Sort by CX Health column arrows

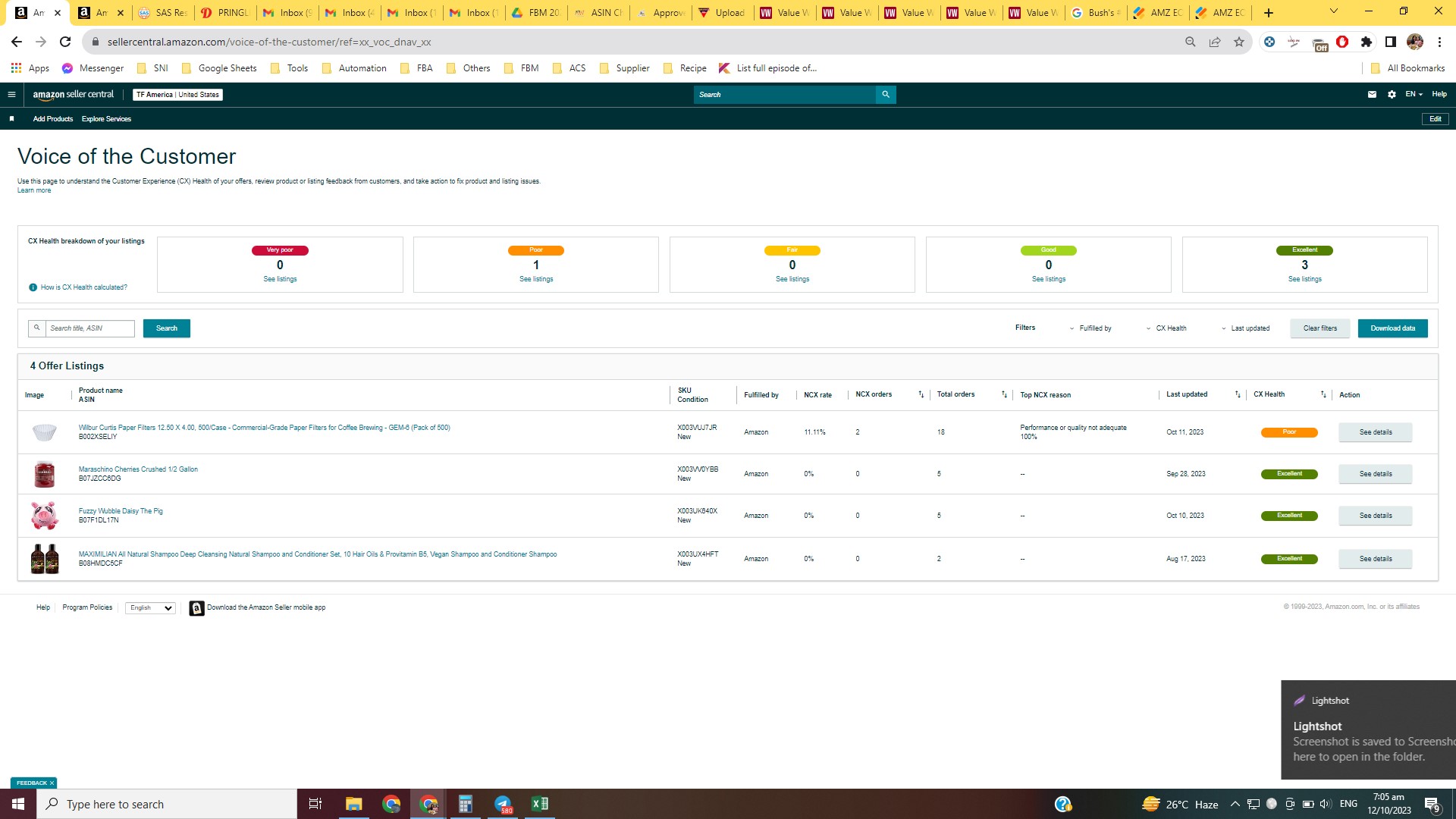1323,394
